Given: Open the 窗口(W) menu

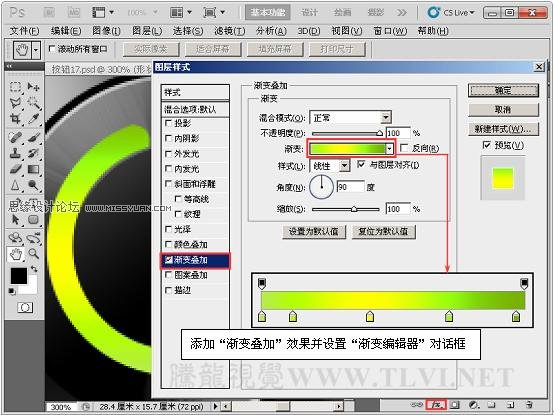Looking at the screenshot, I should coord(390,31).
